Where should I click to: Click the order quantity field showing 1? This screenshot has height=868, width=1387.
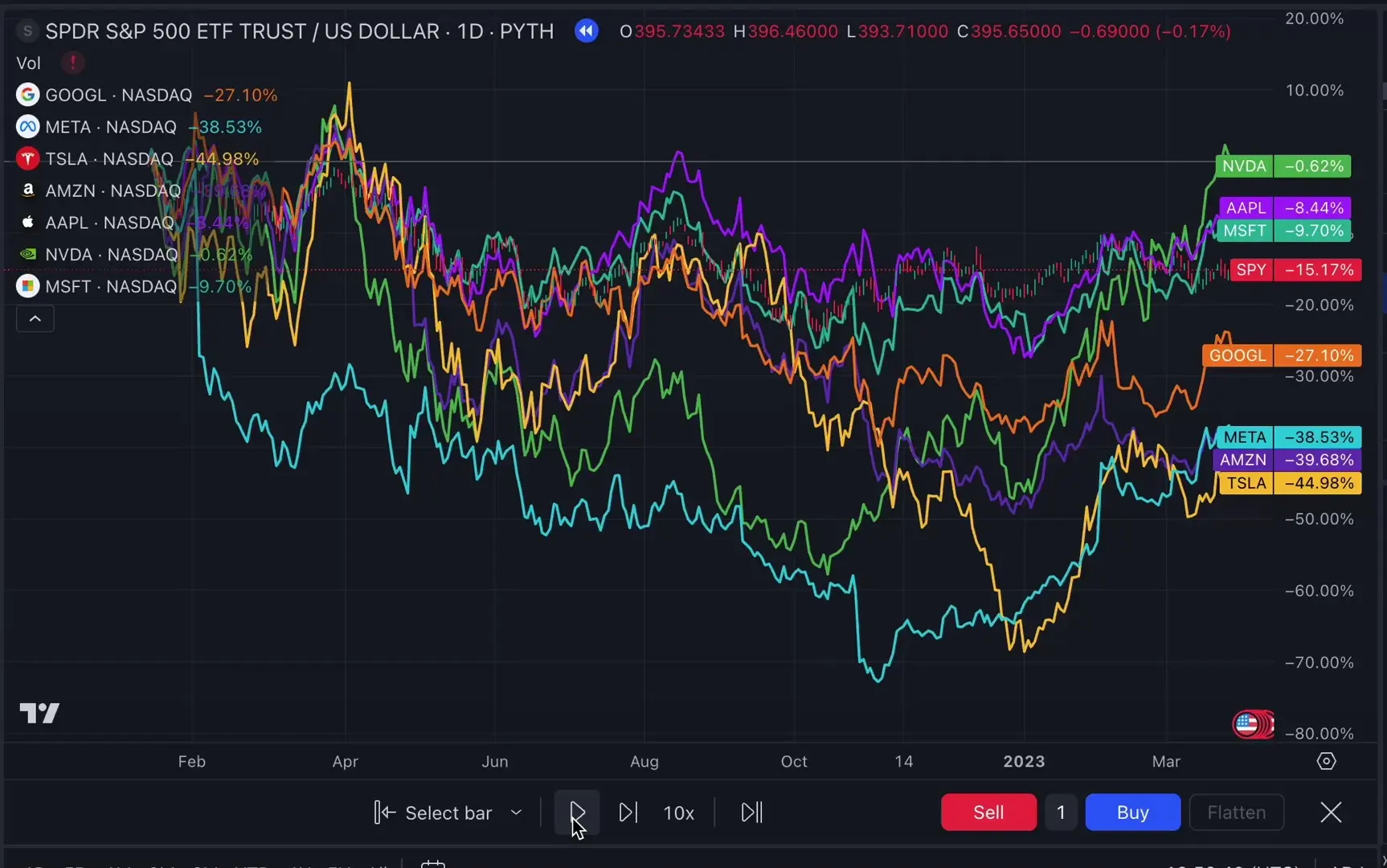[1060, 812]
